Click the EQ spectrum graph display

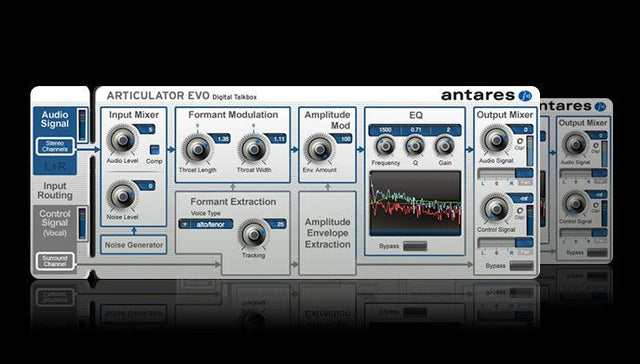pos(415,203)
